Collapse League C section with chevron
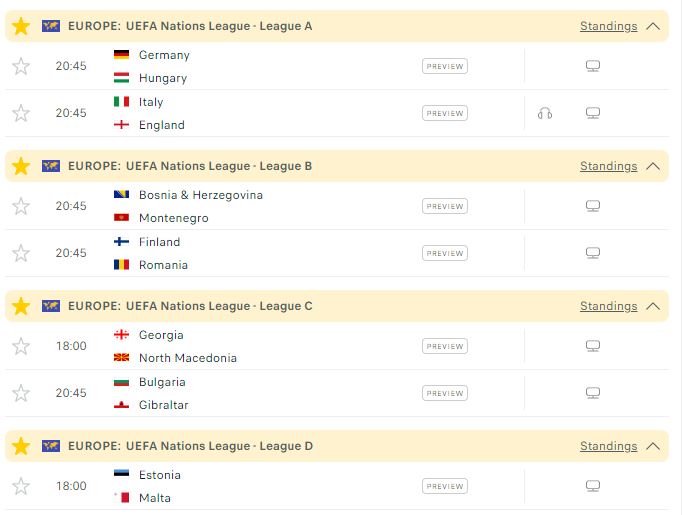682x515 pixels. 653,306
